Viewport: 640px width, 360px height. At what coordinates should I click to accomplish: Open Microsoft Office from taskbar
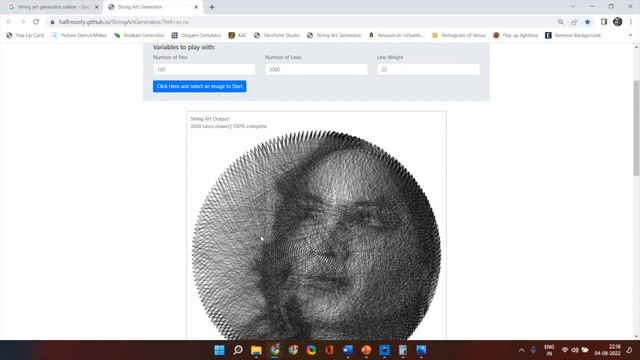pyautogui.click(x=329, y=350)
